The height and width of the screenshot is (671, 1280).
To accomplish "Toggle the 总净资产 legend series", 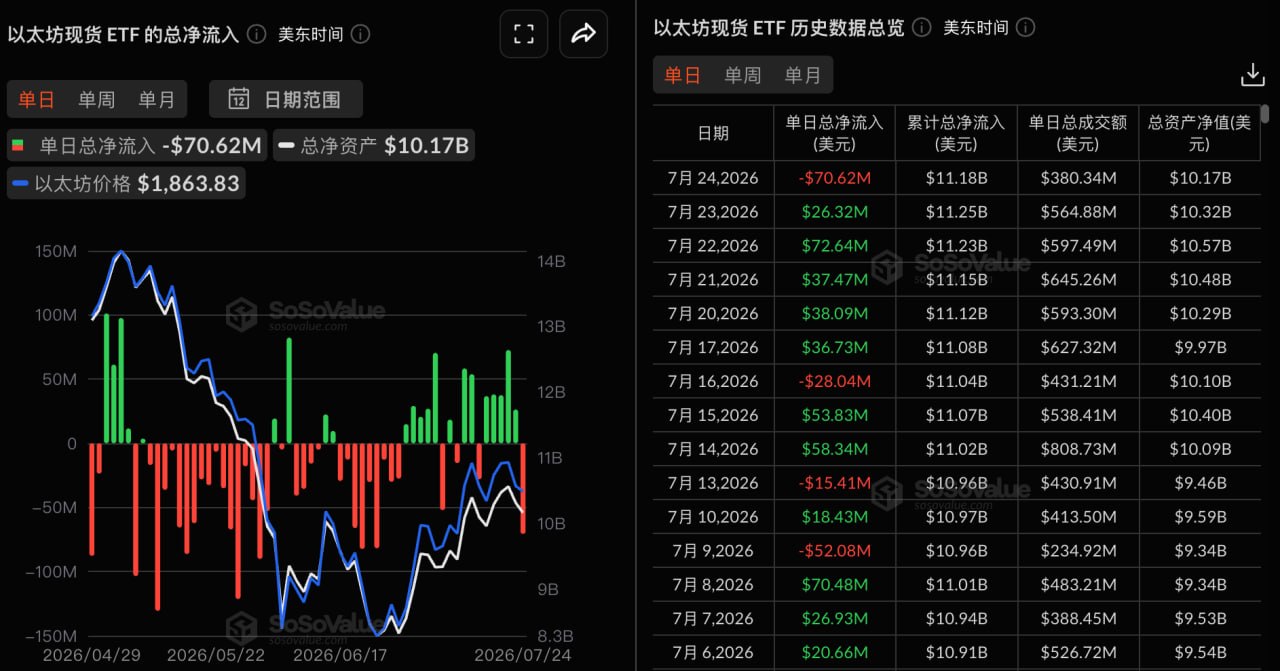I will [x=373, y=146].
